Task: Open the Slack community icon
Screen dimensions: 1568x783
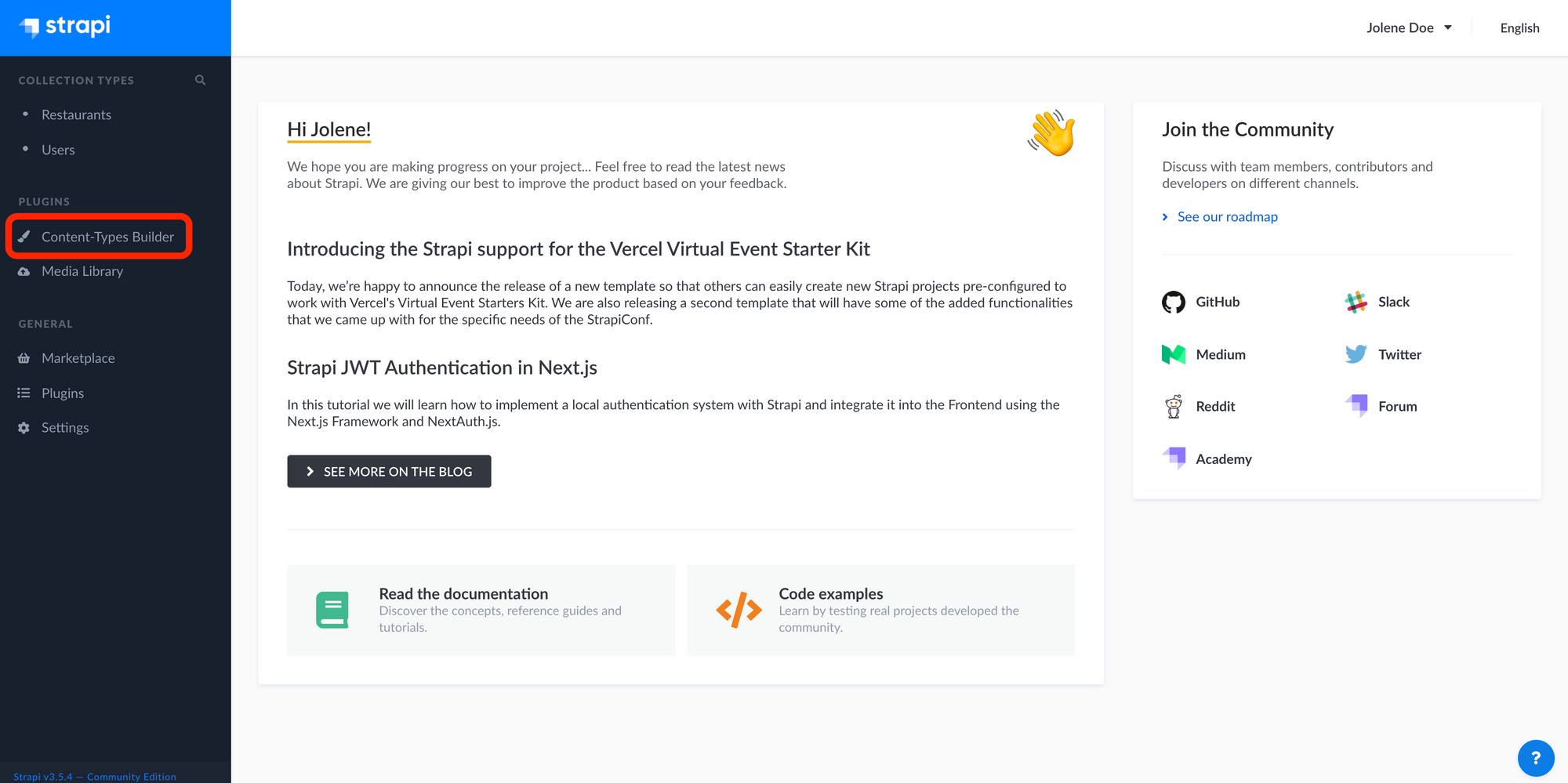Action: point(1356,302)
